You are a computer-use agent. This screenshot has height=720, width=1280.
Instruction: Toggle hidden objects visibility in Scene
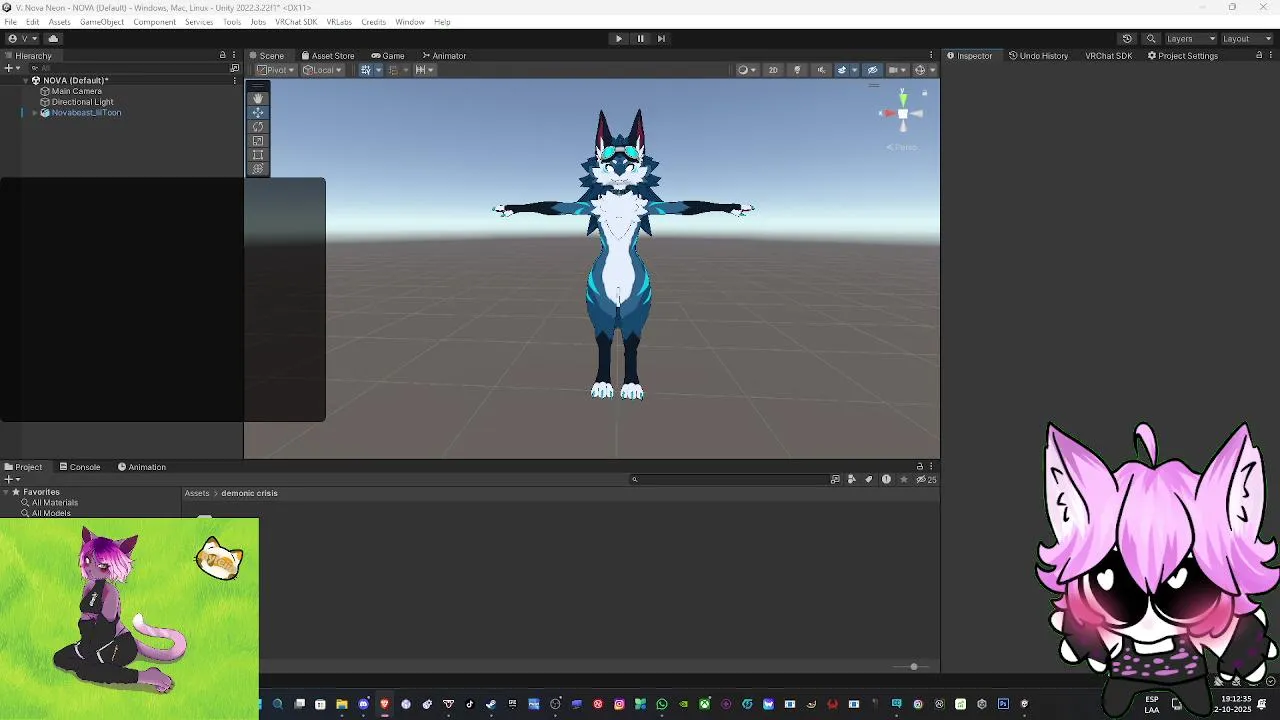pyautogui.click(x=872, y=70)
